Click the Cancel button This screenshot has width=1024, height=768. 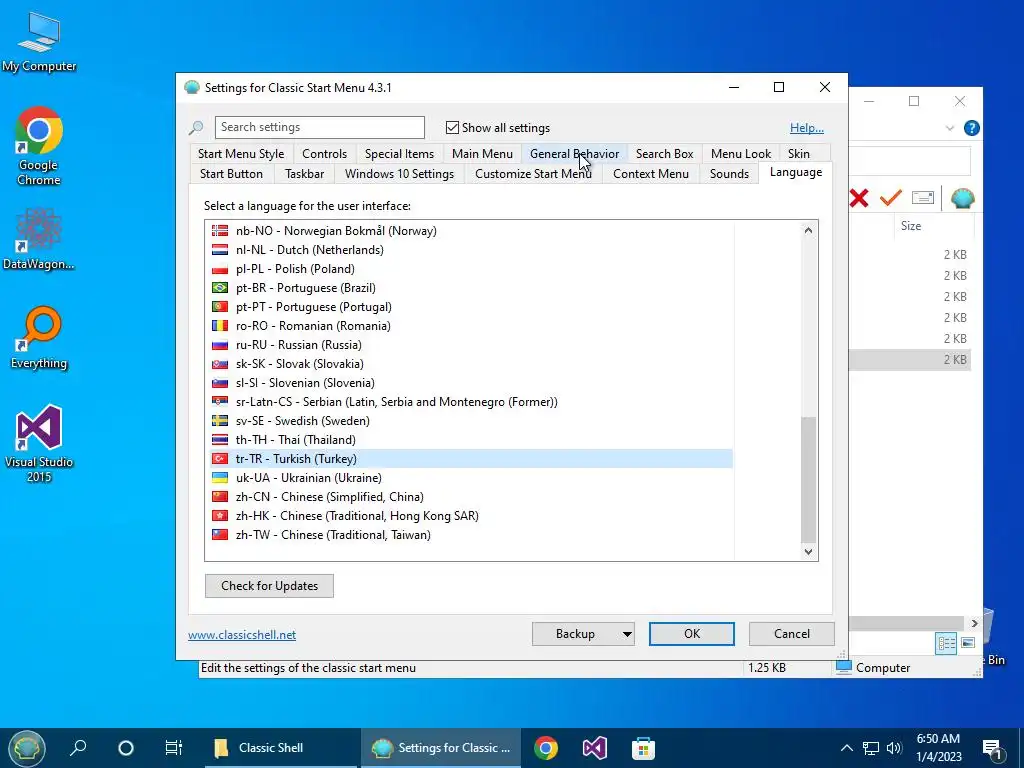point(792,634)
